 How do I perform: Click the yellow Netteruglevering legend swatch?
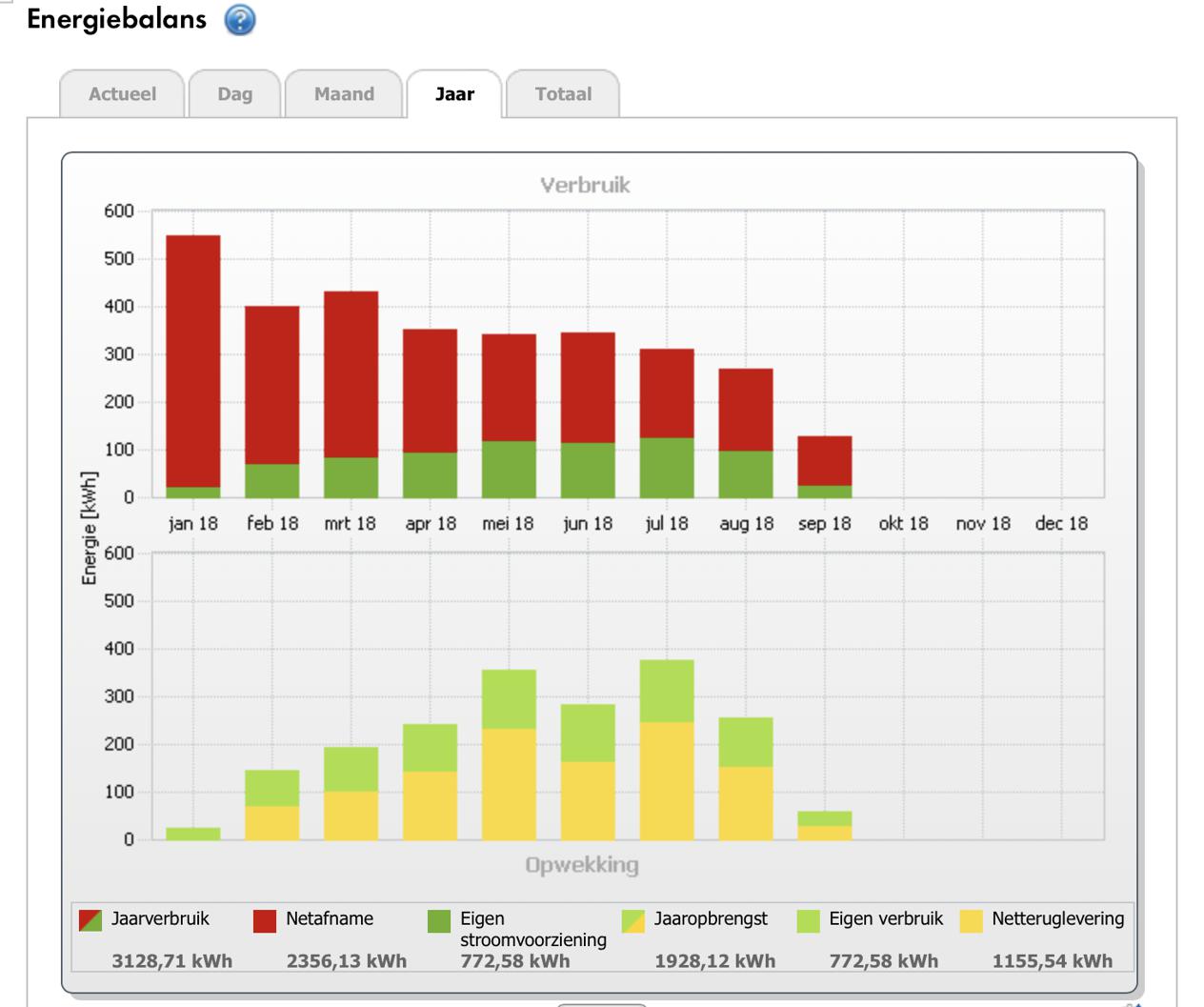pyautogui.click(x=971, y=920)
